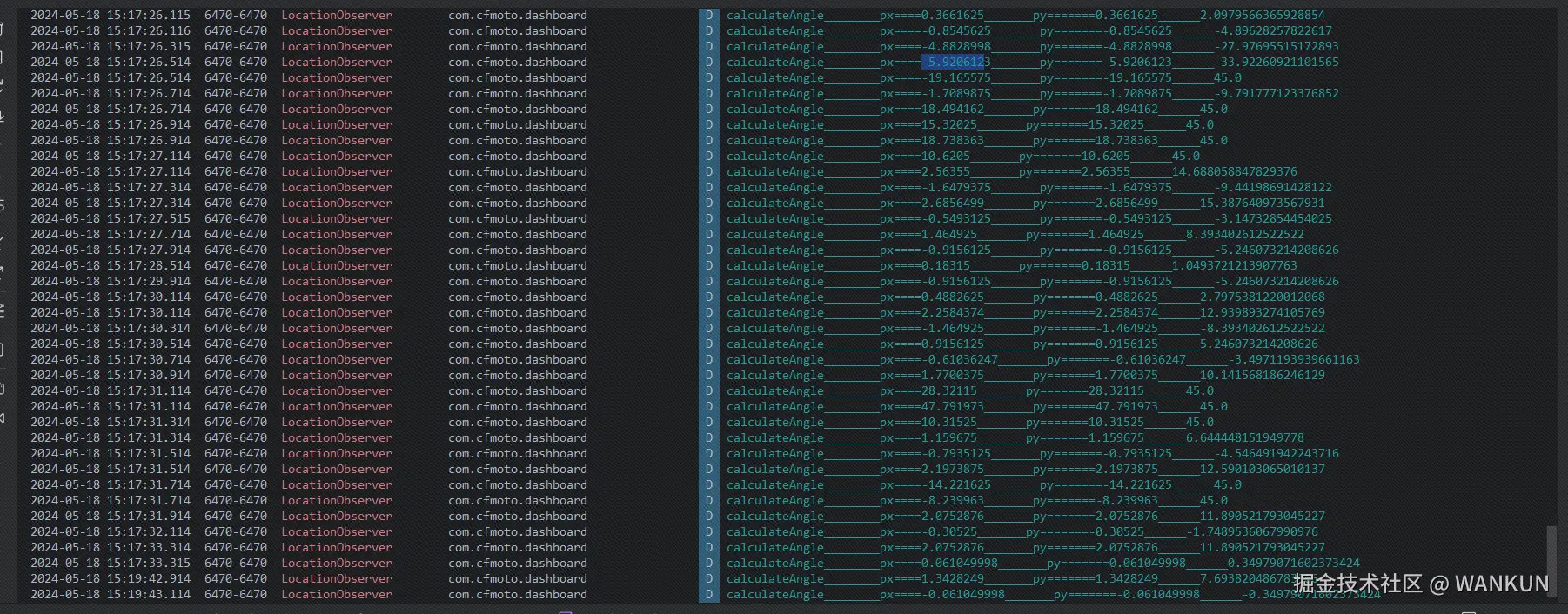
Task: Click D level badge in 15:17:30.714 row
Action: [709, 359]
